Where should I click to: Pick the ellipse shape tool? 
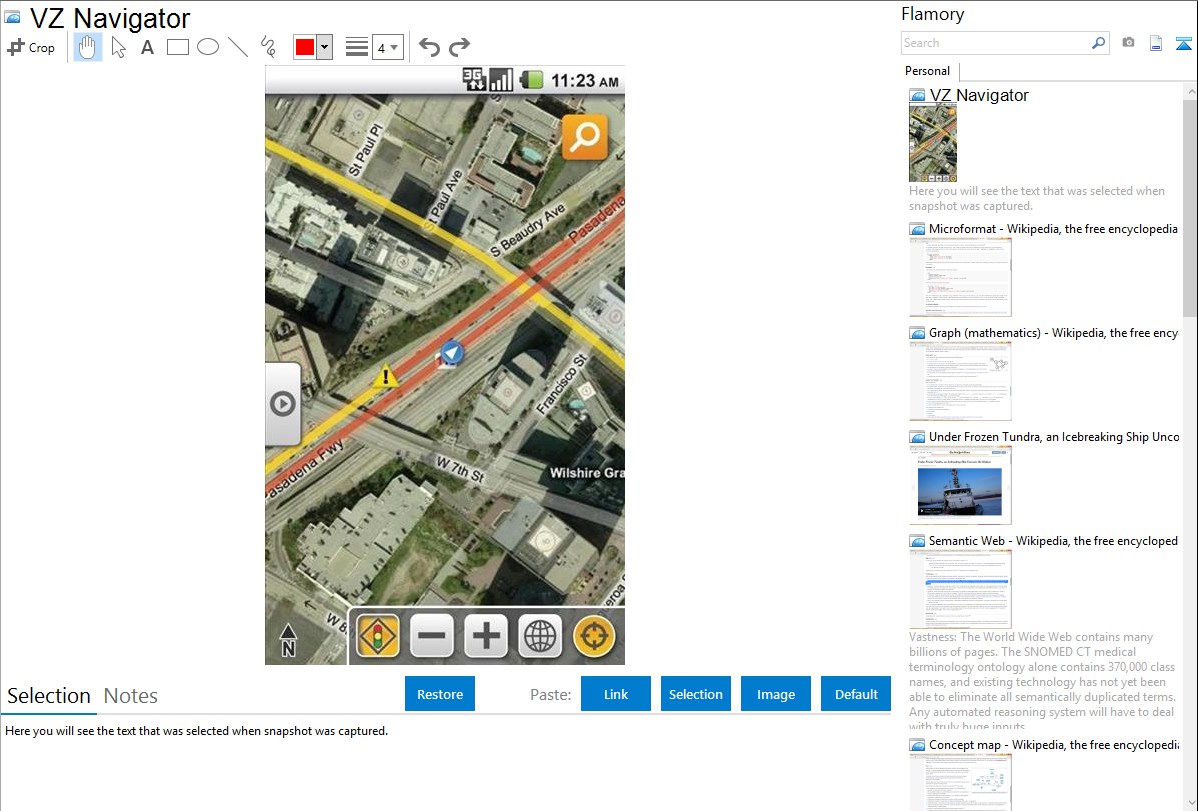point(208,47)
